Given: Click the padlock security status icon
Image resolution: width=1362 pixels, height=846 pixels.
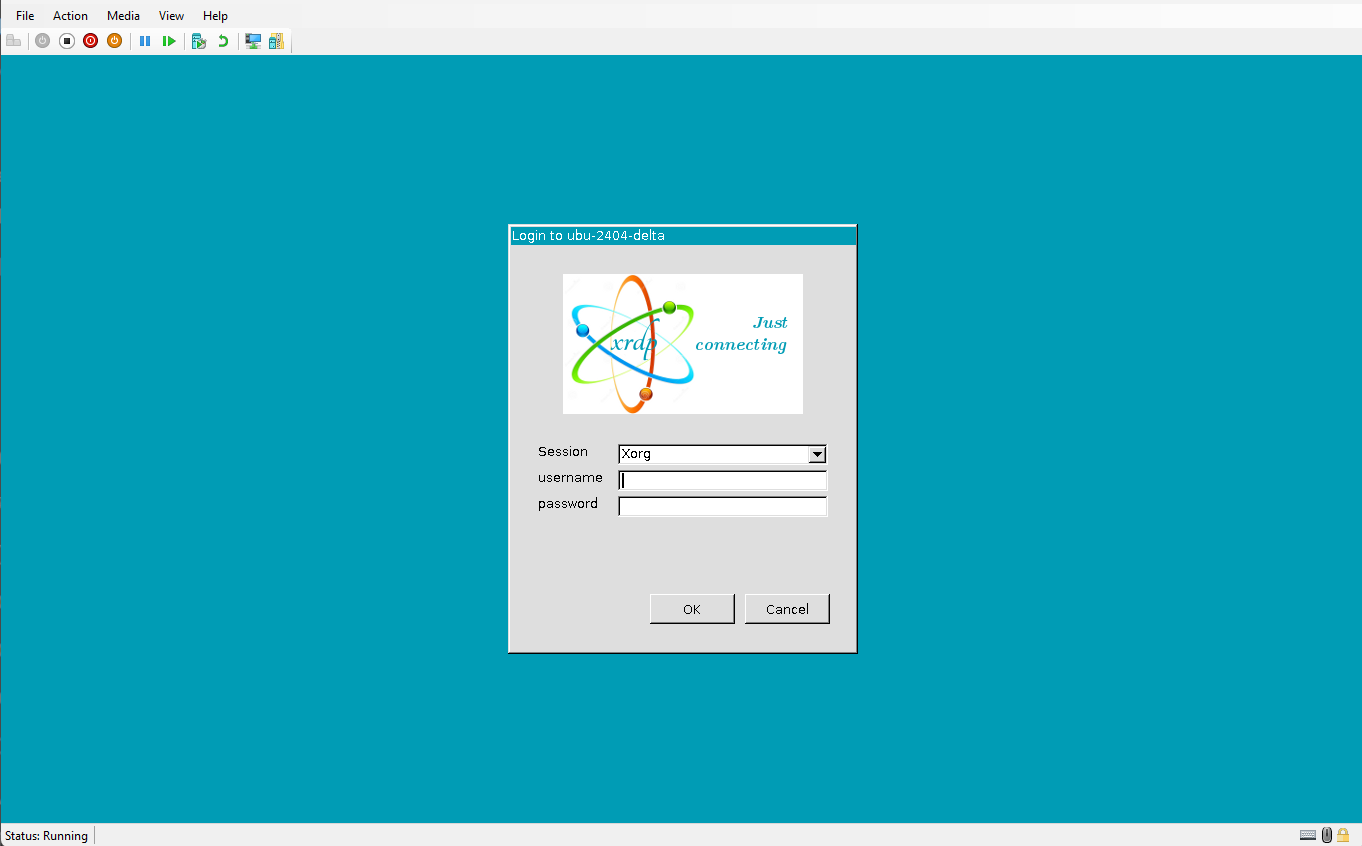Looking at the screenshot, I should (1343, 835).
